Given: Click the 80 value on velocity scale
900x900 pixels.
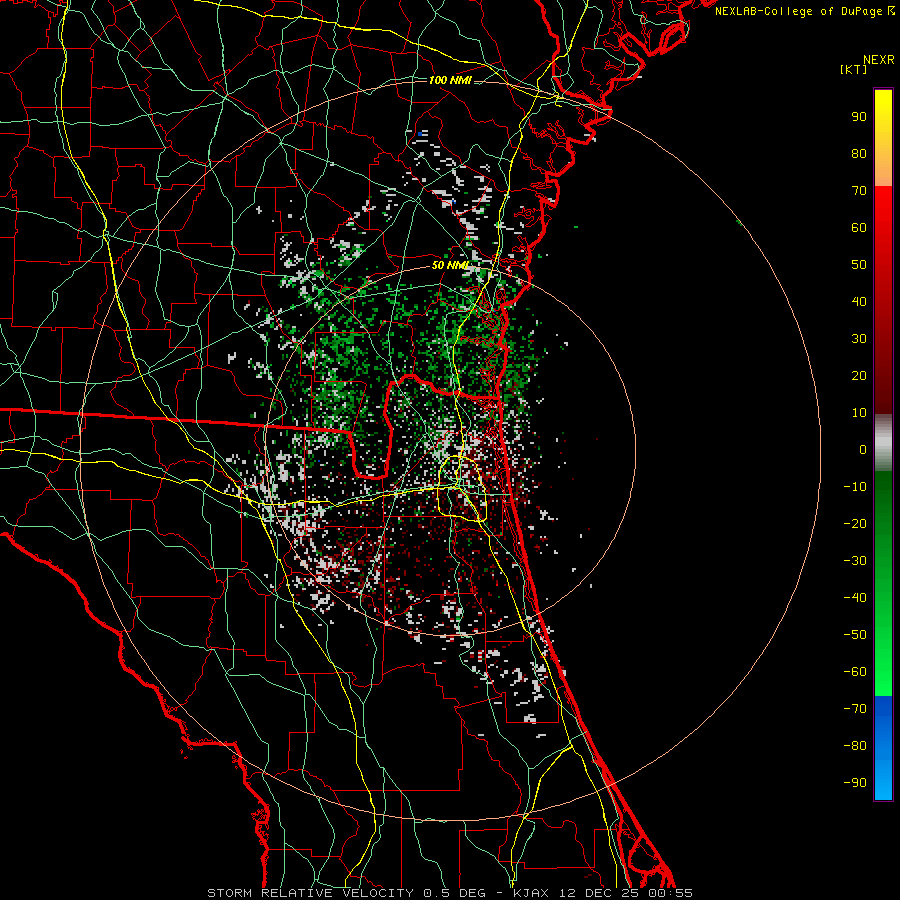Looking at the screenshot, I should [859, 153].
